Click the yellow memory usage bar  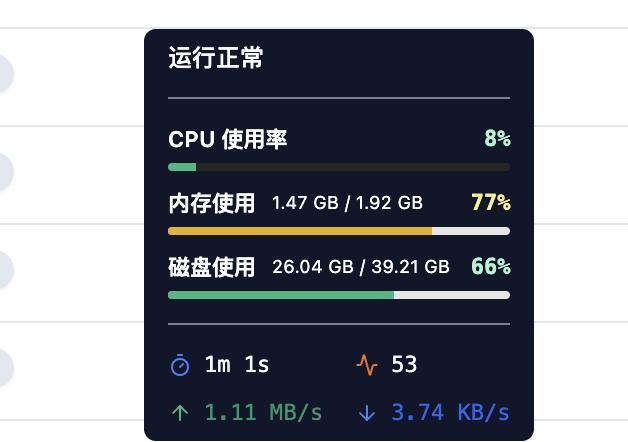pos(339,231)
